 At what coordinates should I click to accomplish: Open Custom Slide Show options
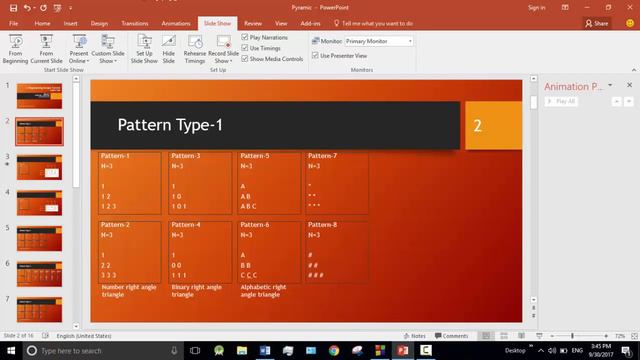click(108, 49)
